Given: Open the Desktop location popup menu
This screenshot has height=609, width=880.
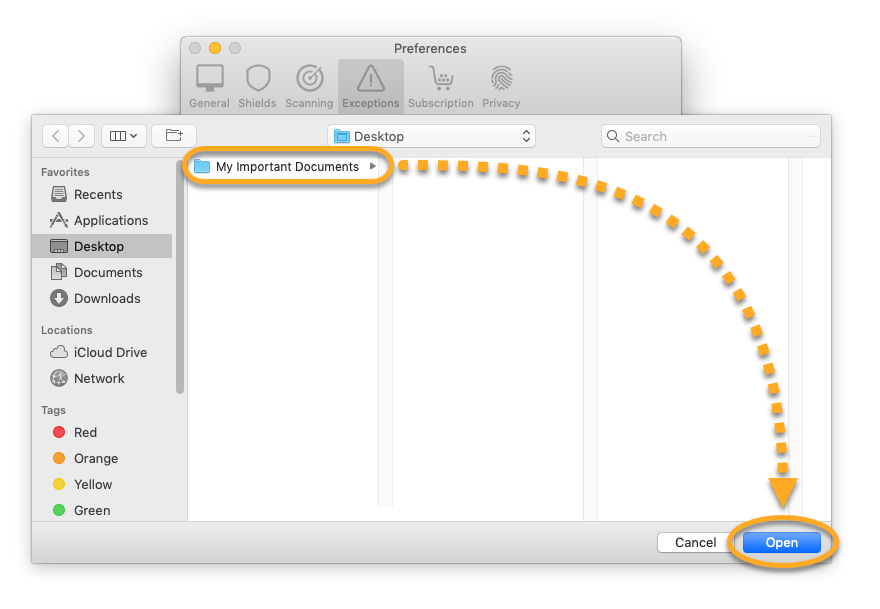Looking at the screenshot, I should tap(431, 136).
